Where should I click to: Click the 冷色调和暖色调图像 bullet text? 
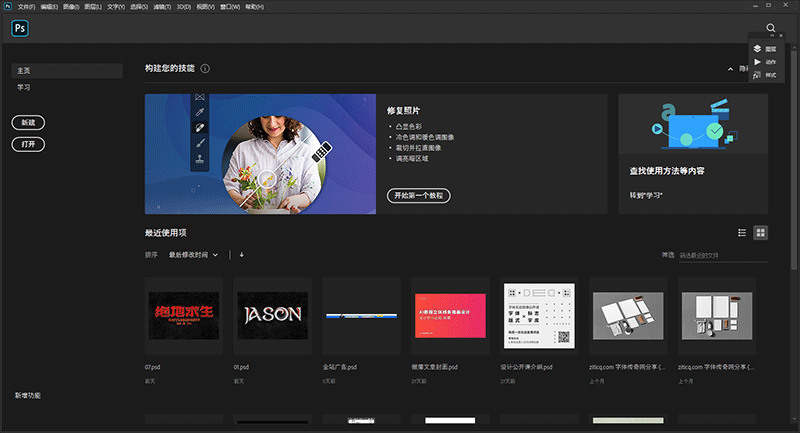tap(424, 137)
